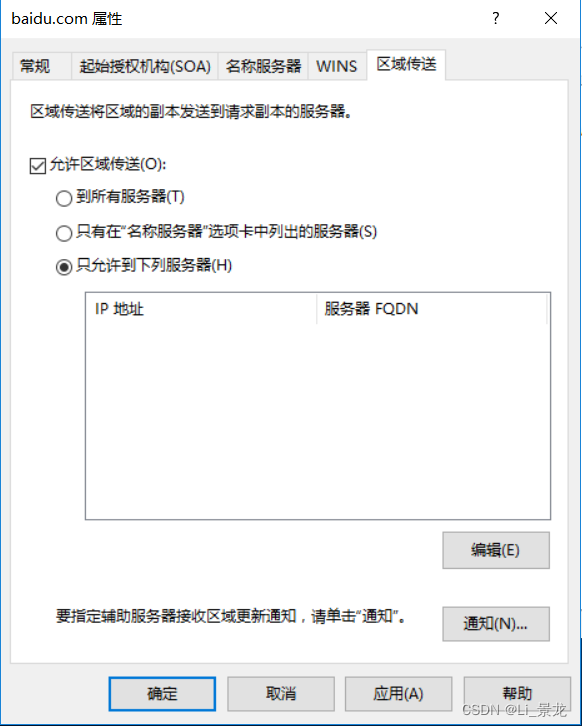Screen dimensions: 582x726
Task: Select the 到所有服务器(T) radio option
Action: pos(64,198)
